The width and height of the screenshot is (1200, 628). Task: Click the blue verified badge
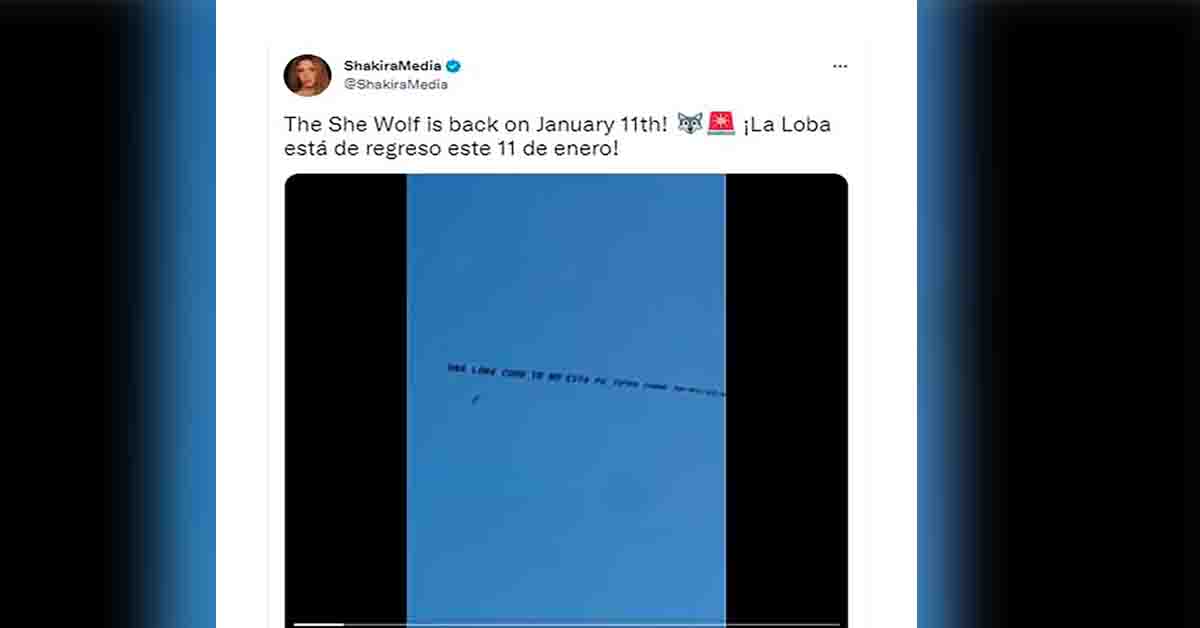tap(453, 66)
